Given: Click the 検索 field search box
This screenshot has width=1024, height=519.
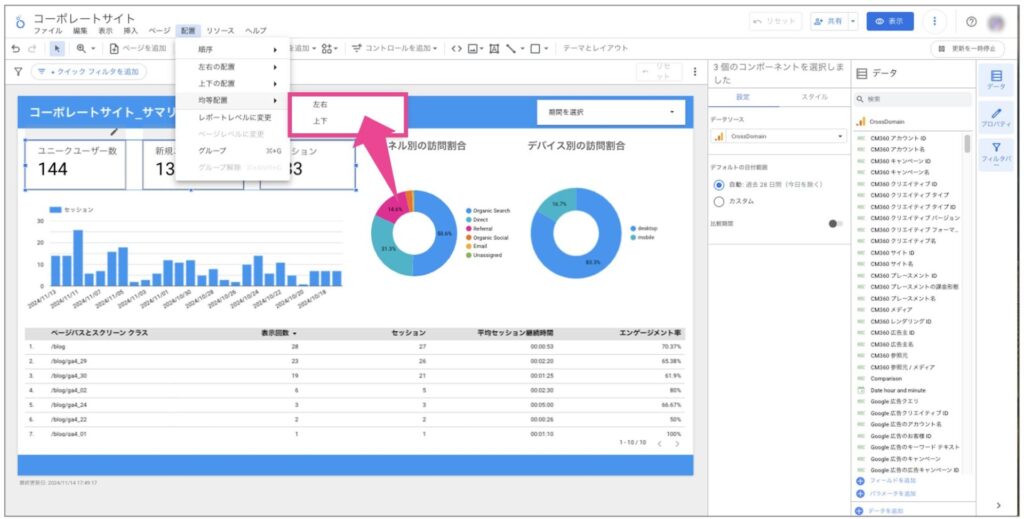Looking at the screenshot, I should (913, 99).
